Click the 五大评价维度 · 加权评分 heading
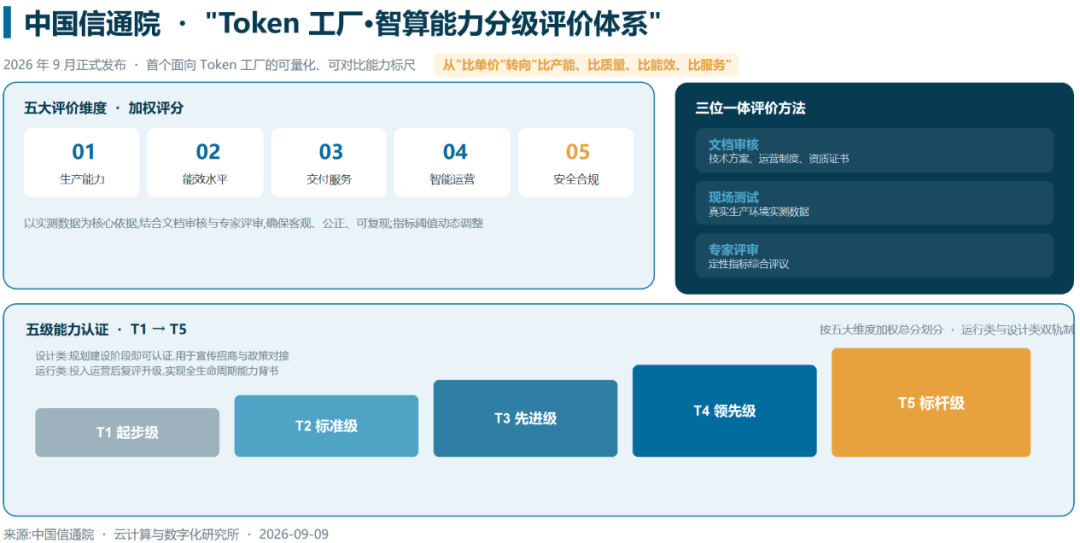Screen dimensions: 1080x543 (x=104, y=108)
